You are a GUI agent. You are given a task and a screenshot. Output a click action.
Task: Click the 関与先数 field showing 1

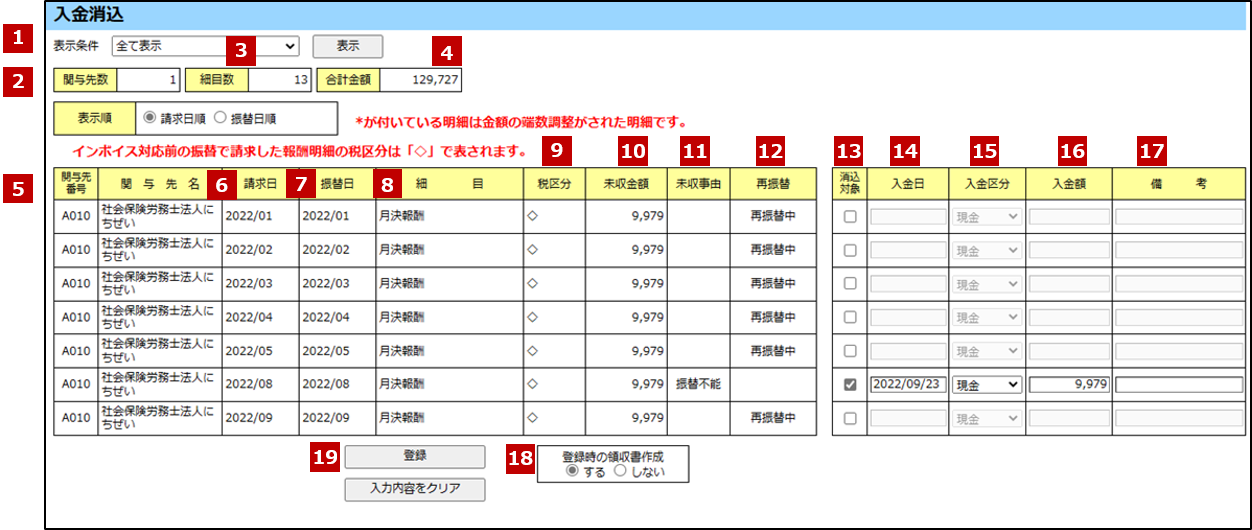point(150,80)
